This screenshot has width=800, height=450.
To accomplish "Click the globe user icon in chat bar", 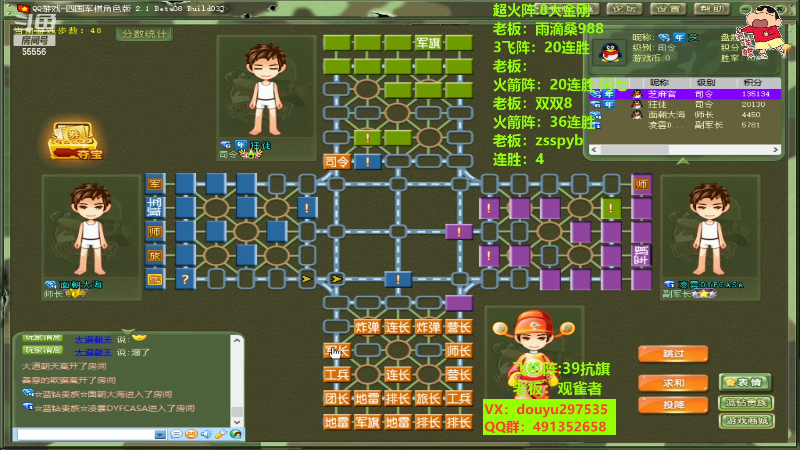I will coord(236,434).
